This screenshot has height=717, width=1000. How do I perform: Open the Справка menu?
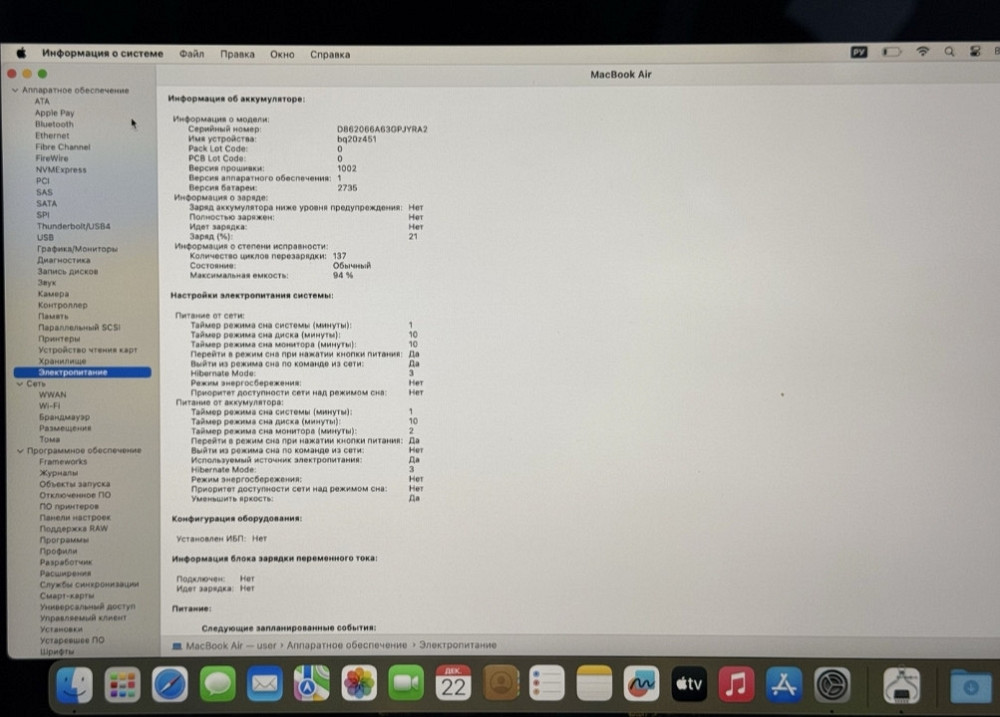(x=330, y=54)
